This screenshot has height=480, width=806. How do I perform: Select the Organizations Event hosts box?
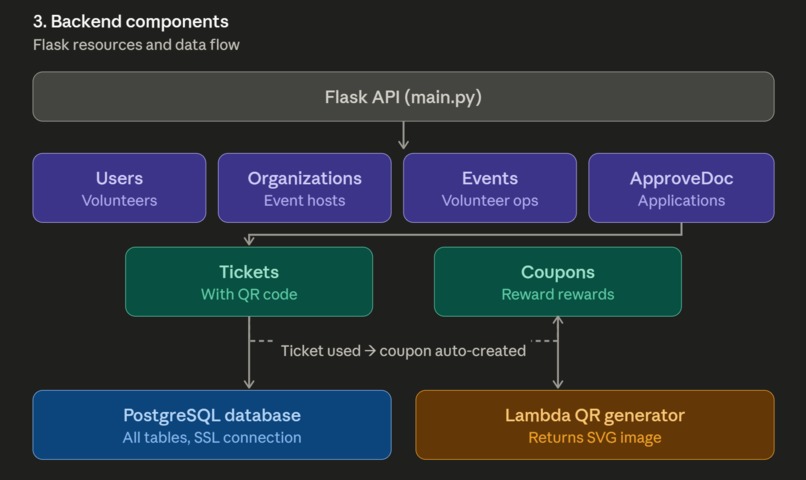point(304,188)
